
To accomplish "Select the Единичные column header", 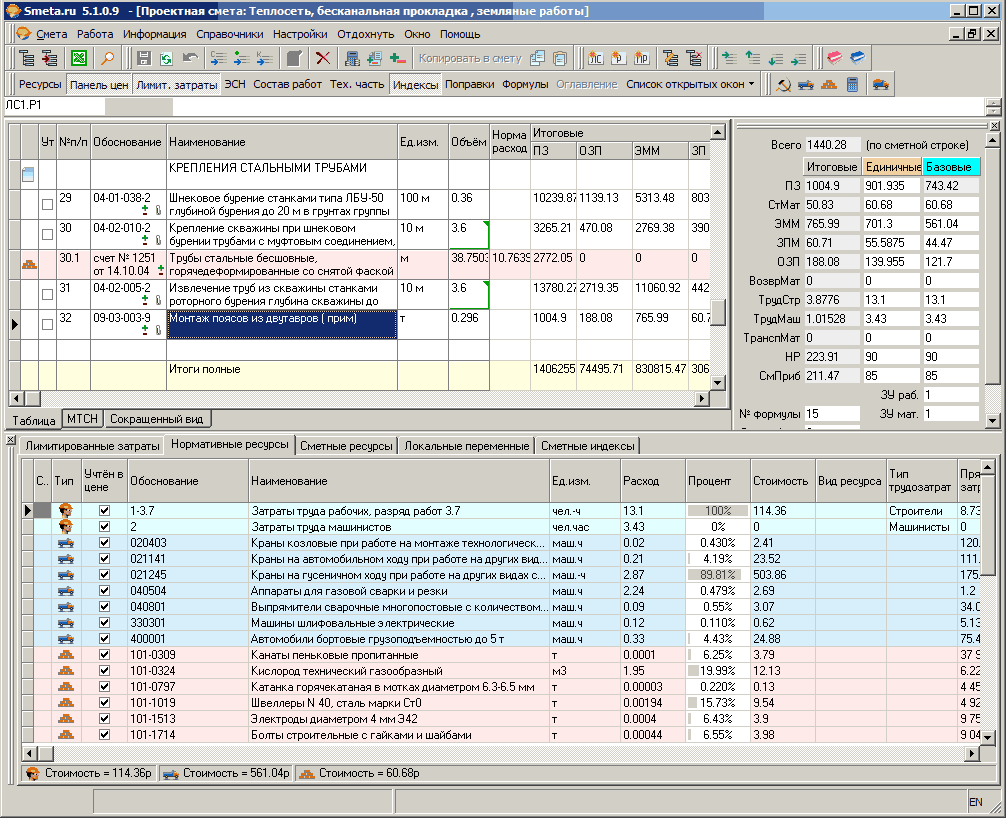I will pyautogui.click(x=892, y=167).
